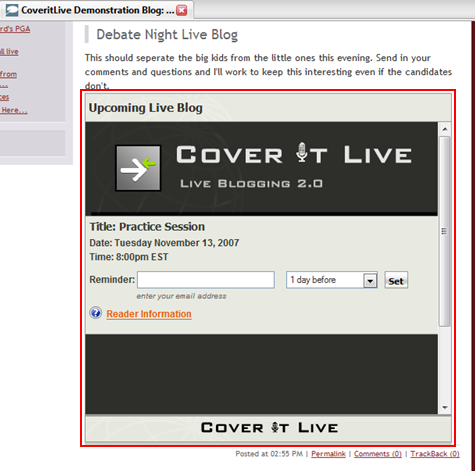The height and width of the screenshot is (471, 475).
Task: Click the 'Title: Practice Session' text
Action: 147,227
